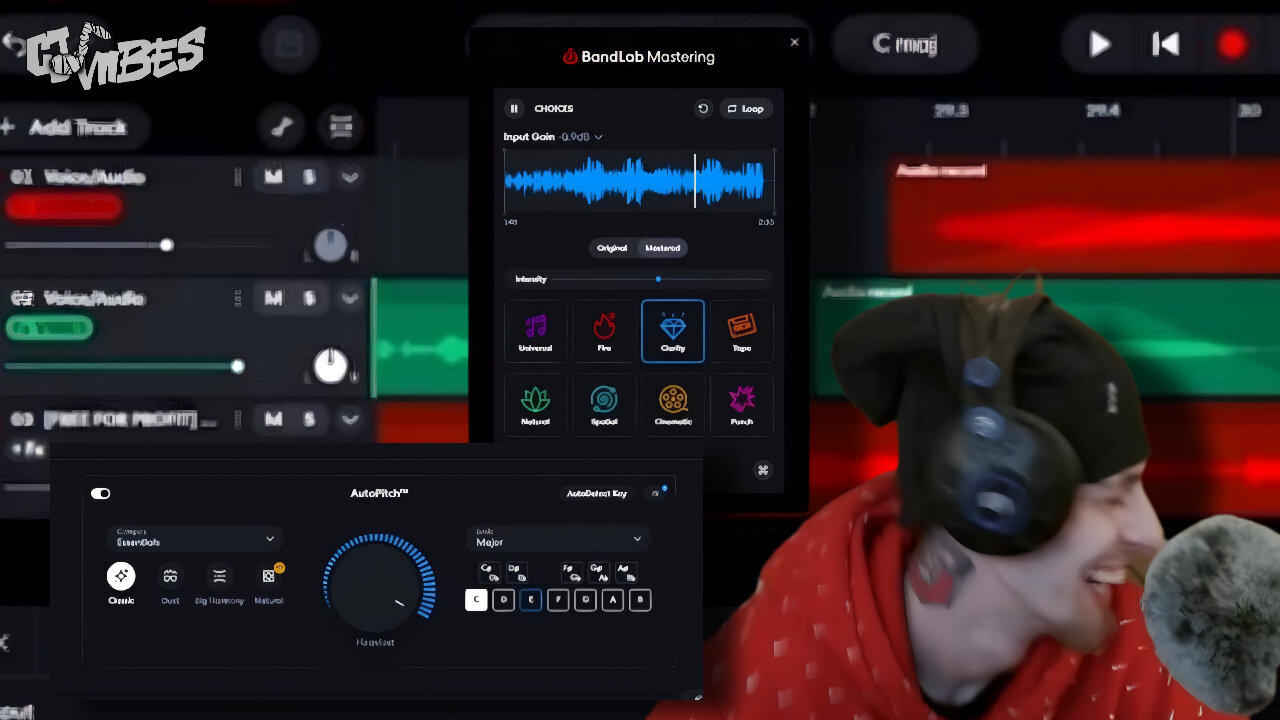
Task: Click track 02 volume slider handle
Action: coord(237,366)
